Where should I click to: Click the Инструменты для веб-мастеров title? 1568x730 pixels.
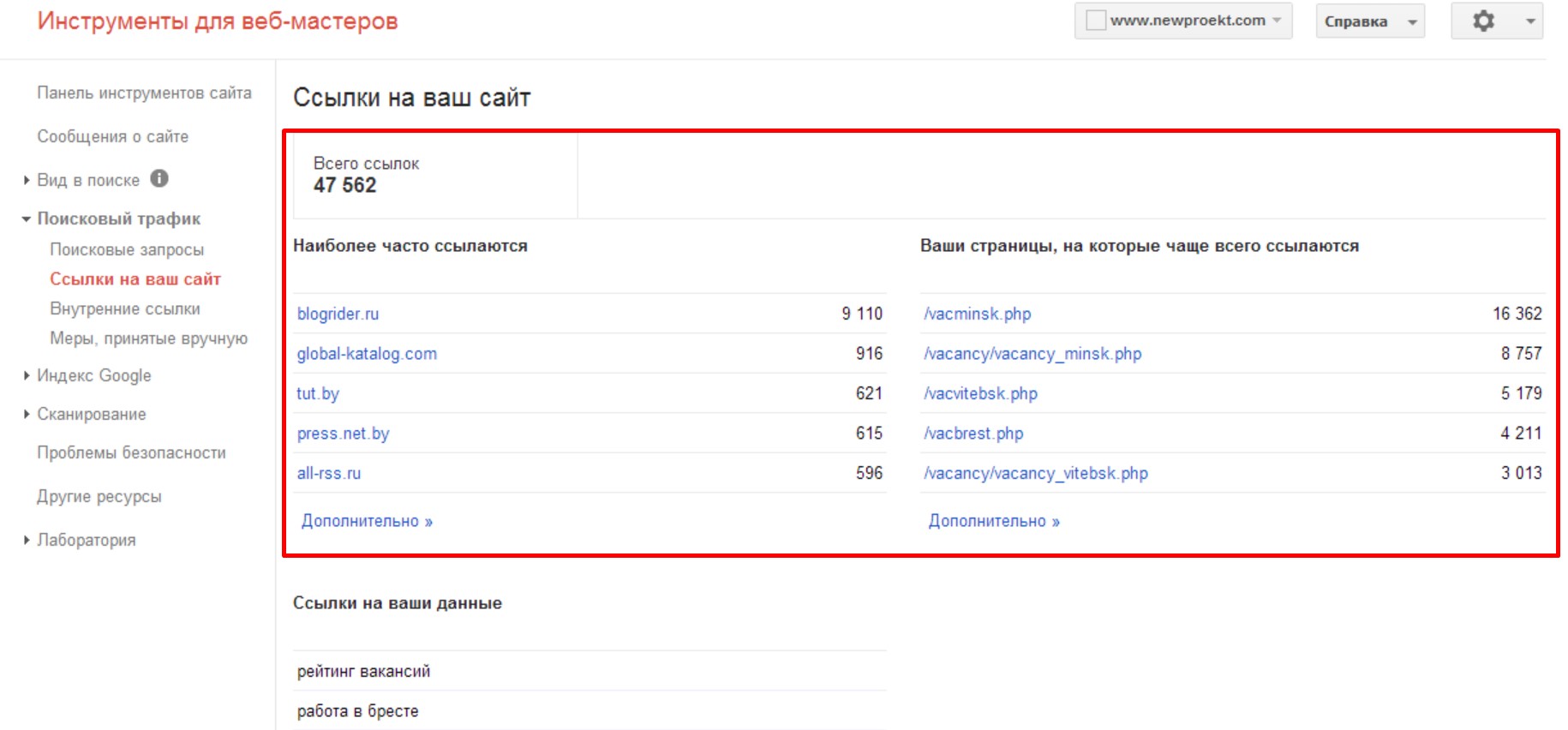pos(218,21)
